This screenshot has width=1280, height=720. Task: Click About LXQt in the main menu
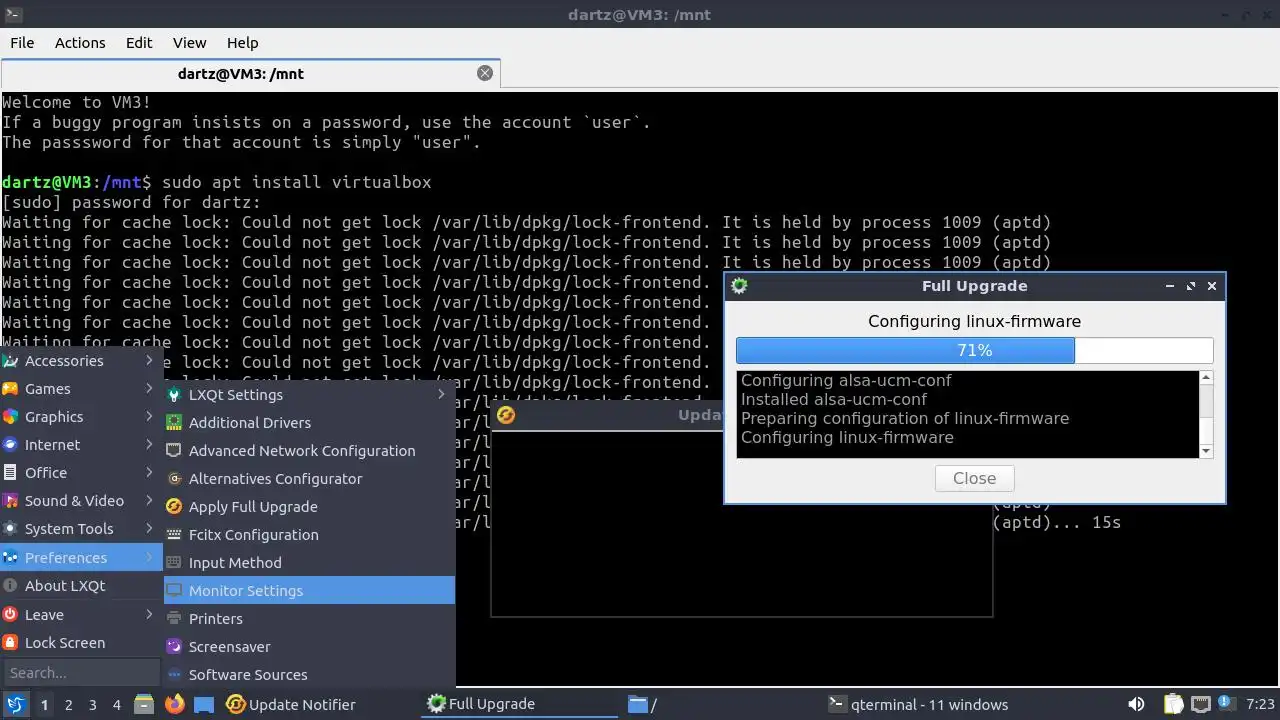[x=81, y=586]
